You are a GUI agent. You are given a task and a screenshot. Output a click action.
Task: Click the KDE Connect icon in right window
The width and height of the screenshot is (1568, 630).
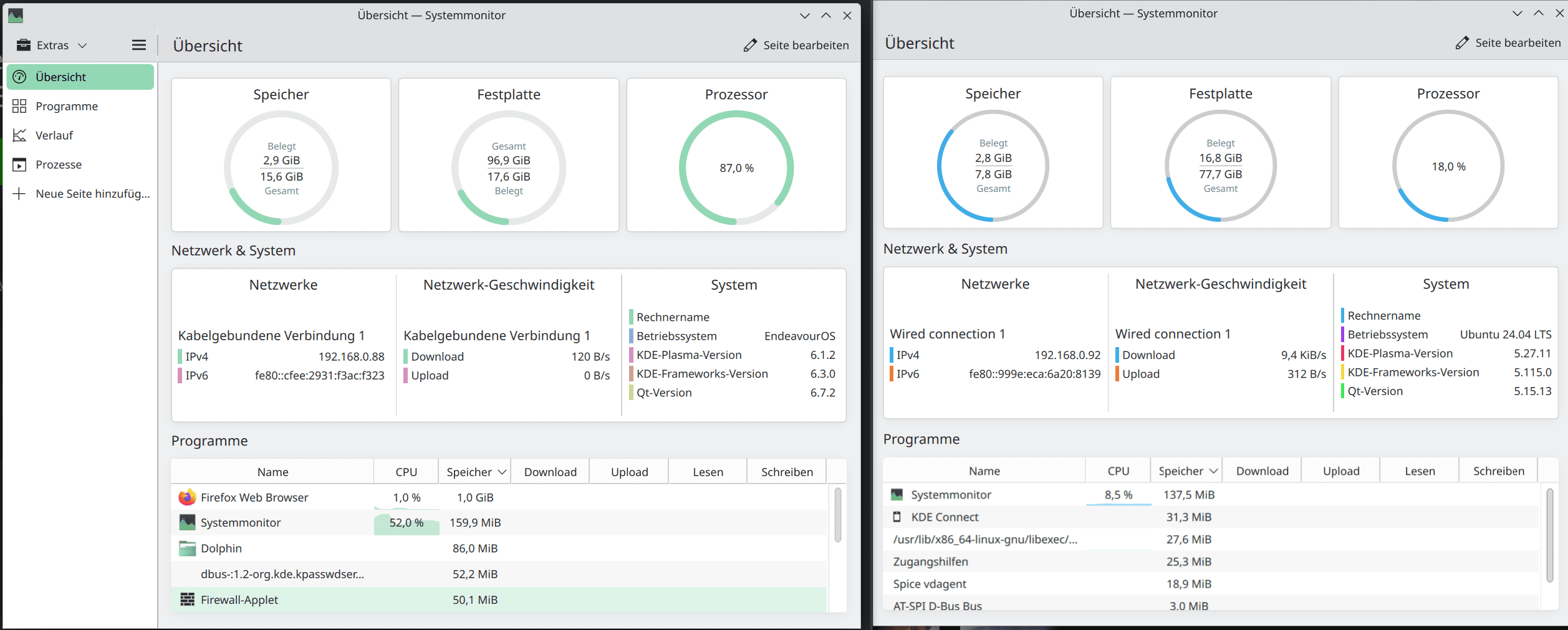tap(897, 517)
